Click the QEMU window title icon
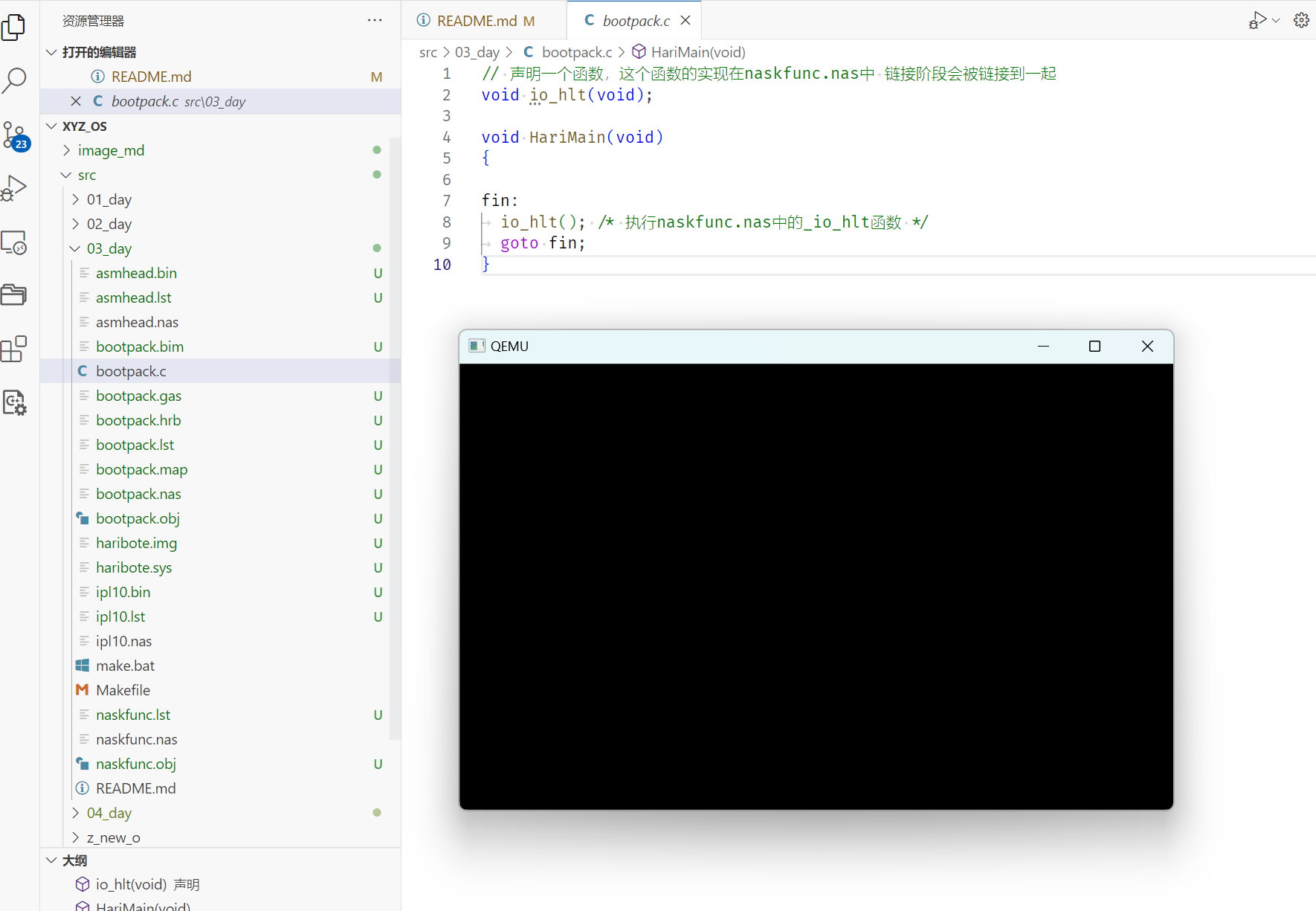1316x911 pixels. (x=477, y=346)
